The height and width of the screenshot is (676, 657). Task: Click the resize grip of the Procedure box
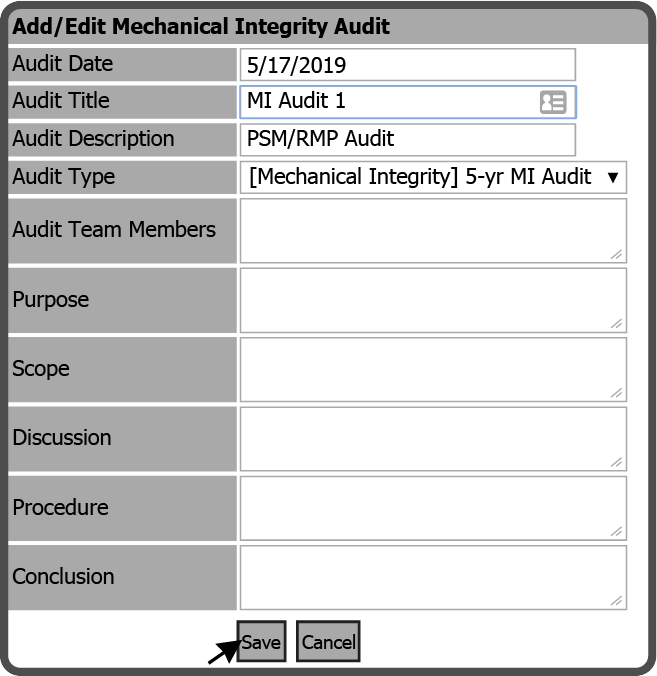(x=616, y=532)
